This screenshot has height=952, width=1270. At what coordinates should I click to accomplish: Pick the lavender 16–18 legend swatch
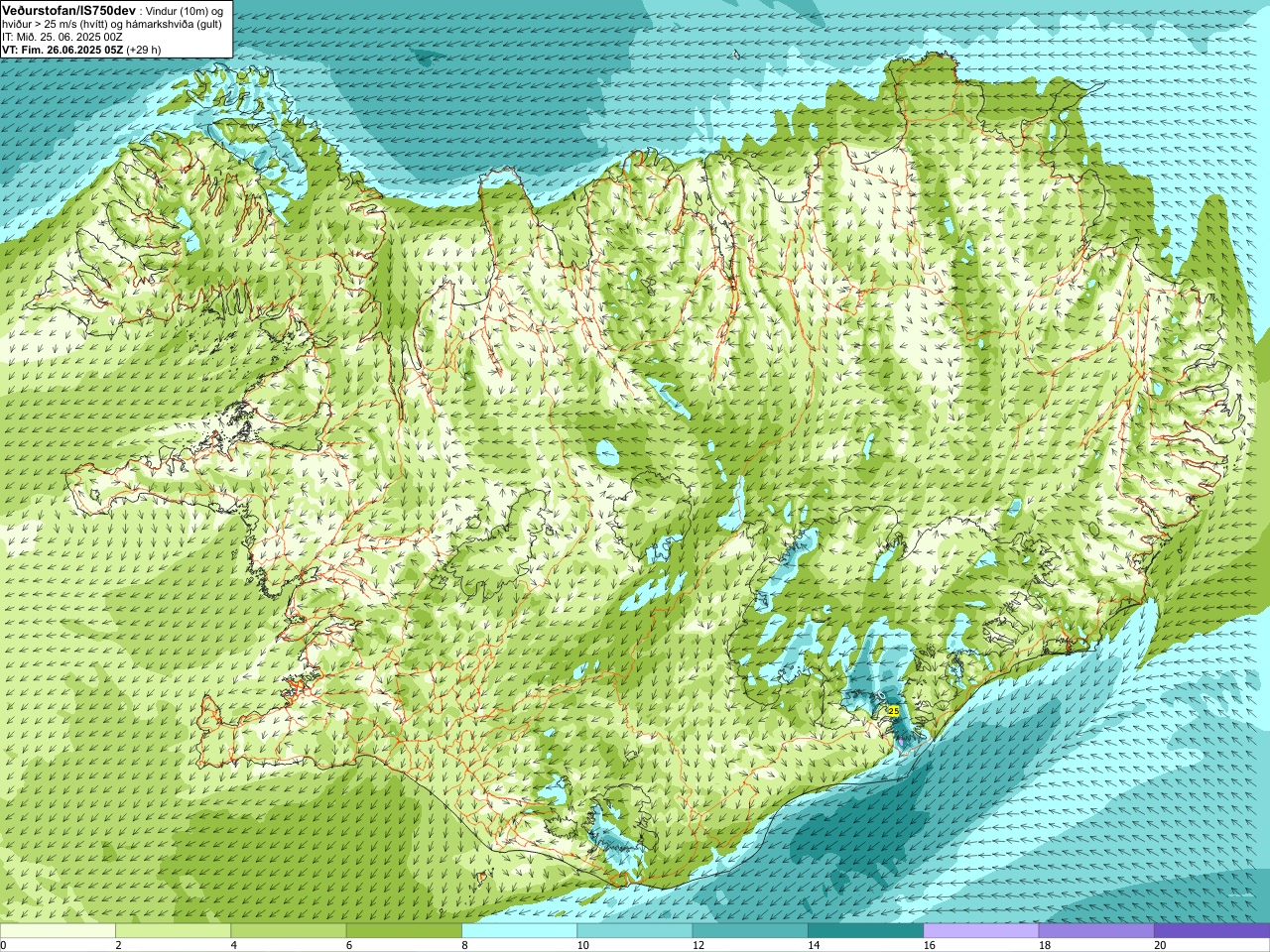980,931
